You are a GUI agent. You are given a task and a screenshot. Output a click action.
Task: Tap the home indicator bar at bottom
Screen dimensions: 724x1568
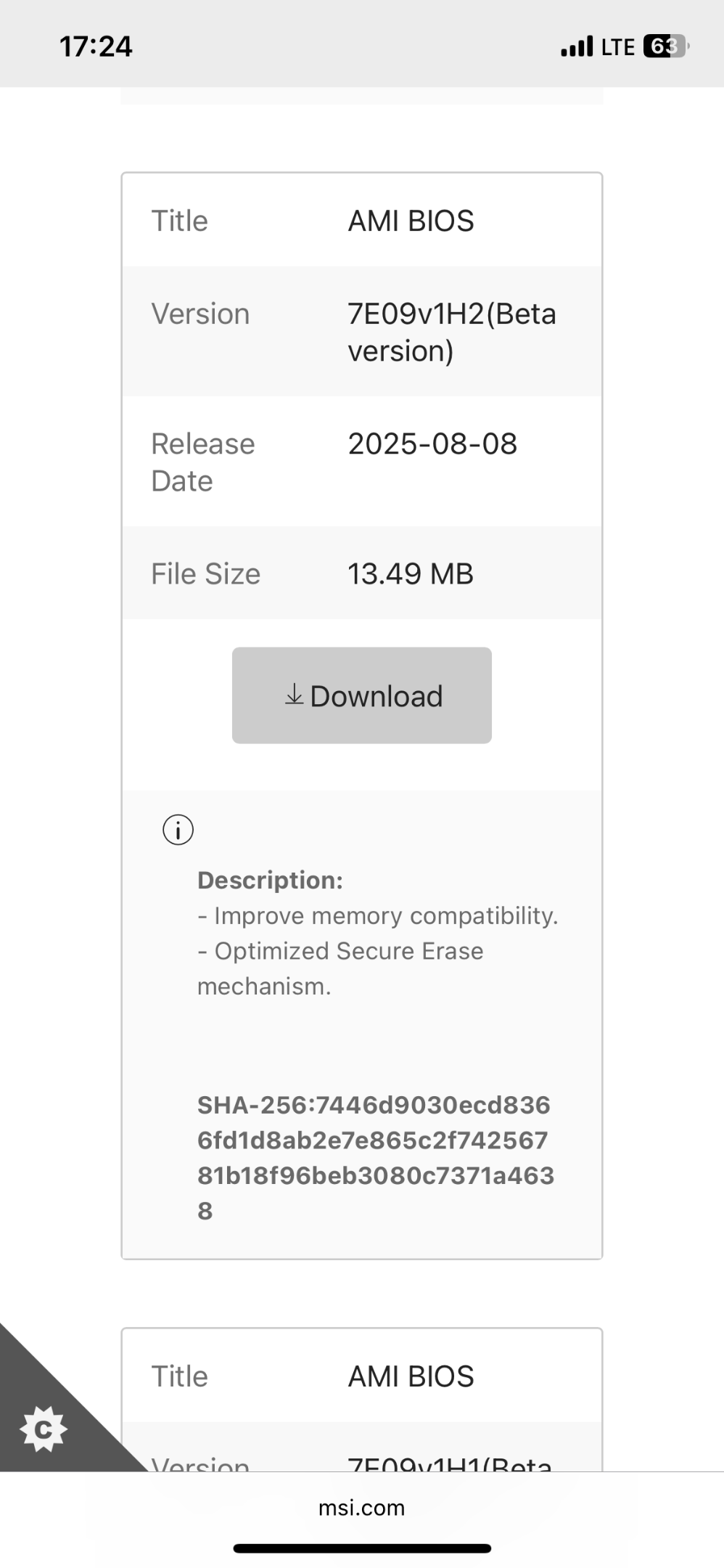pyautogui.click(x=362, y=1548)
